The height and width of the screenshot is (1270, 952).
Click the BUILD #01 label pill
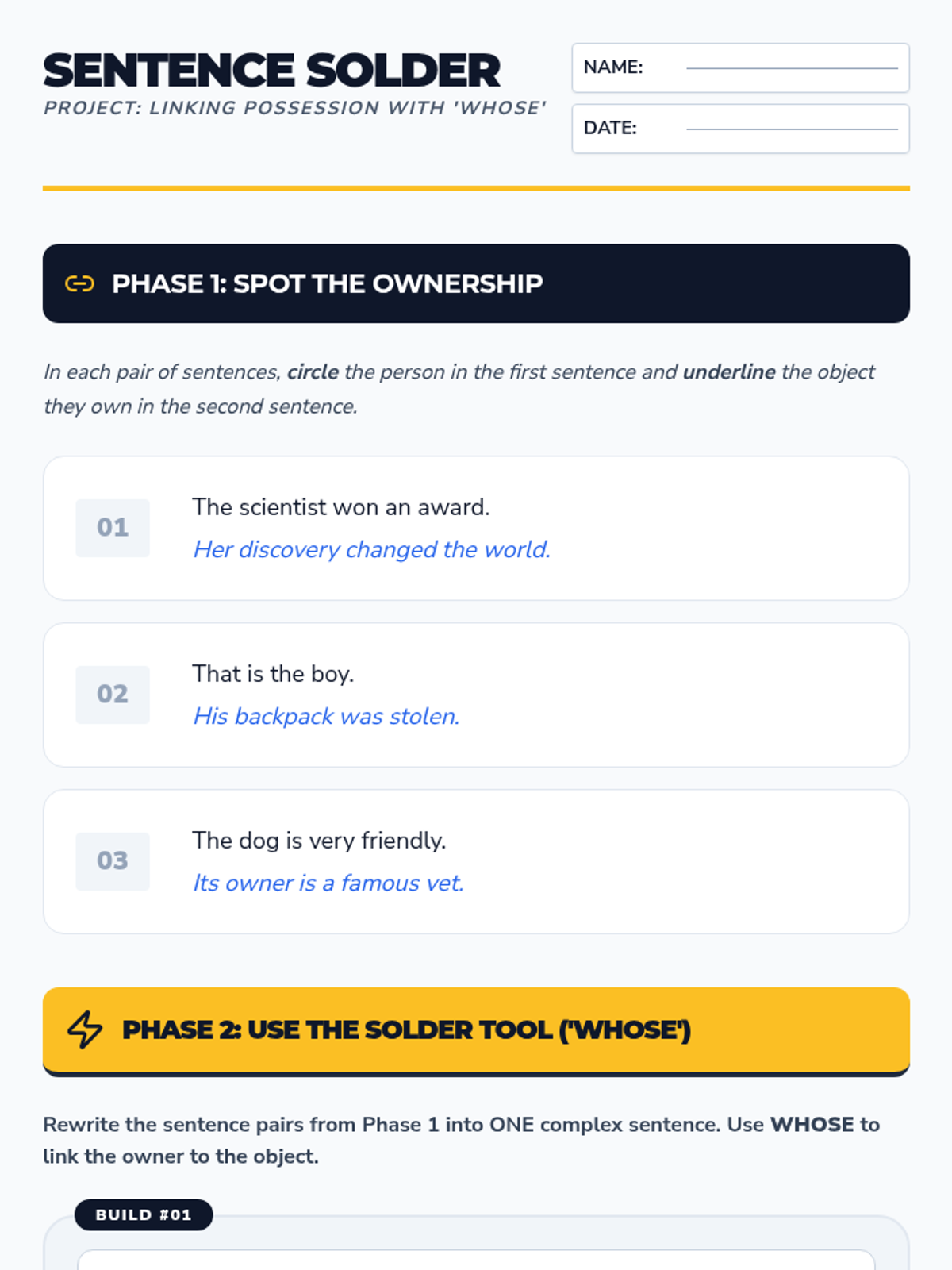[x=144, y=1214]
